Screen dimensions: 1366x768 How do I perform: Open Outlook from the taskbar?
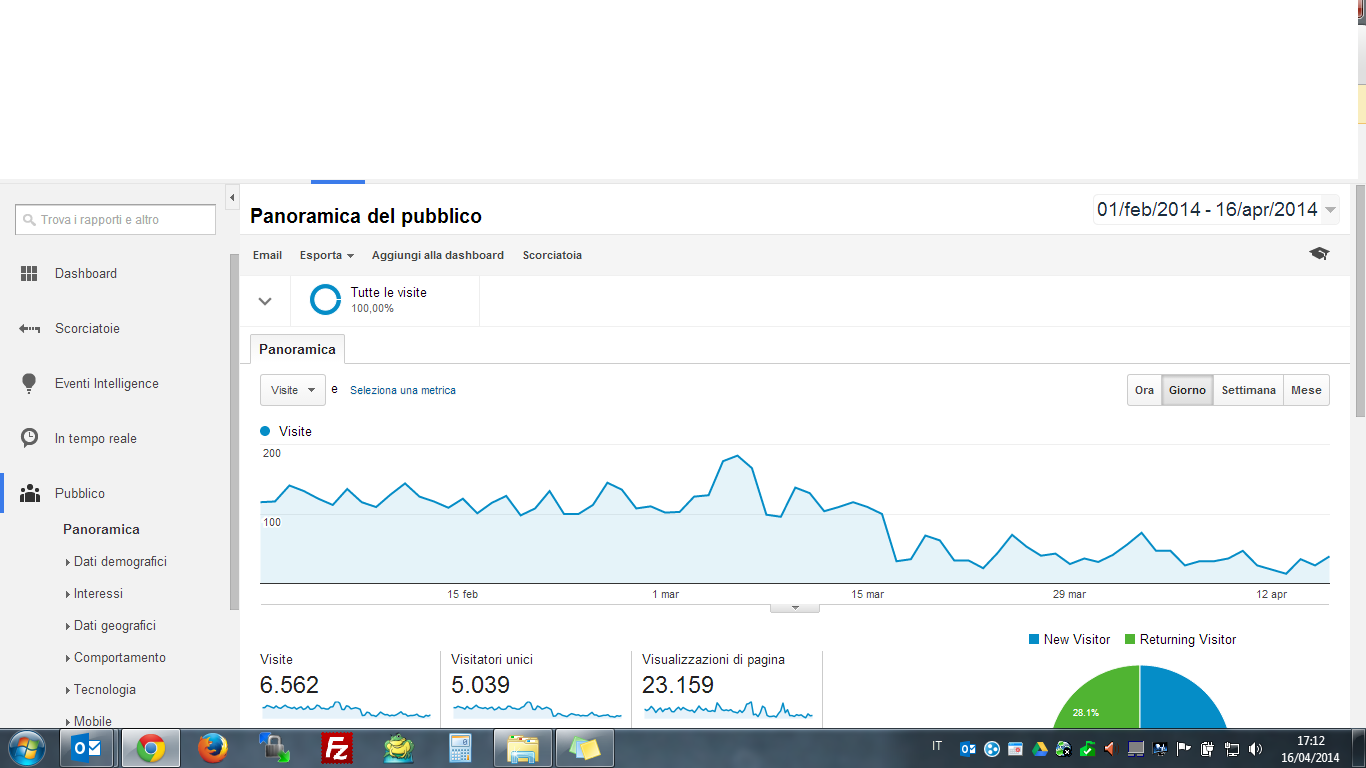[x=87, y=748]
